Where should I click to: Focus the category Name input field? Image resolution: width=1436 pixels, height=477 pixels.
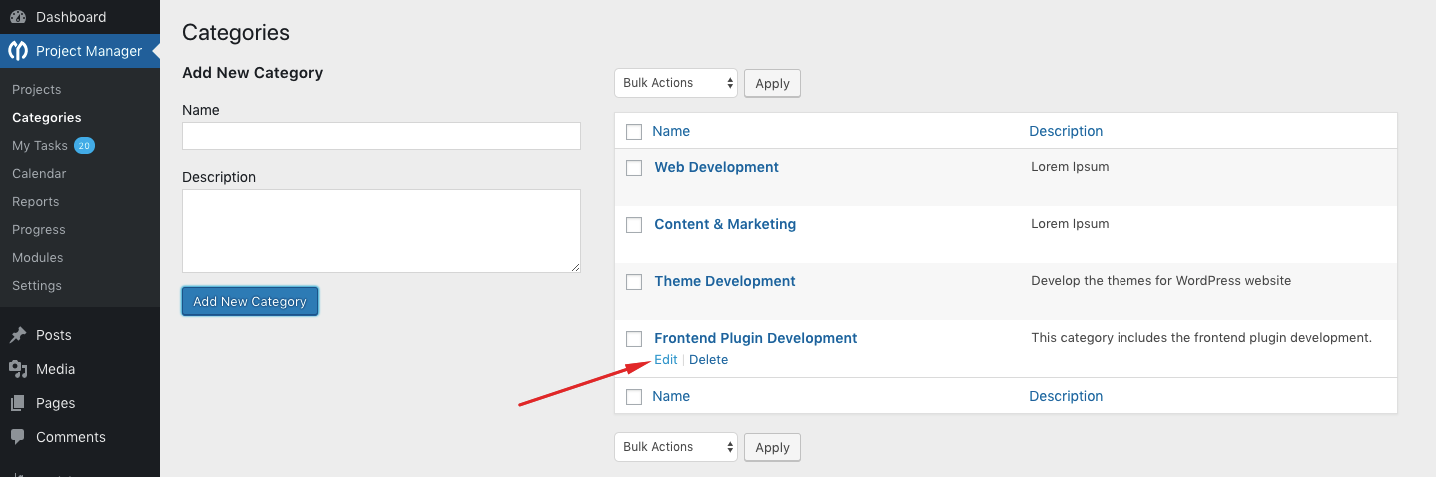381,136
